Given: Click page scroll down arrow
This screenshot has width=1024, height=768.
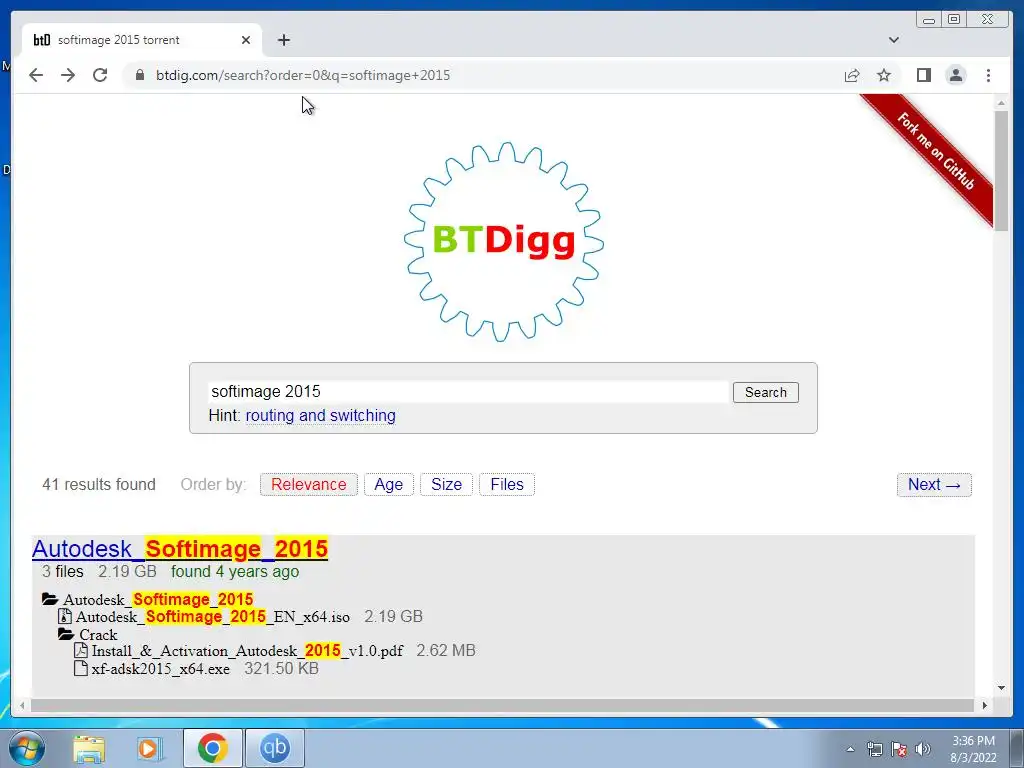Looking at the screenshot, I should click(1001, 688).
